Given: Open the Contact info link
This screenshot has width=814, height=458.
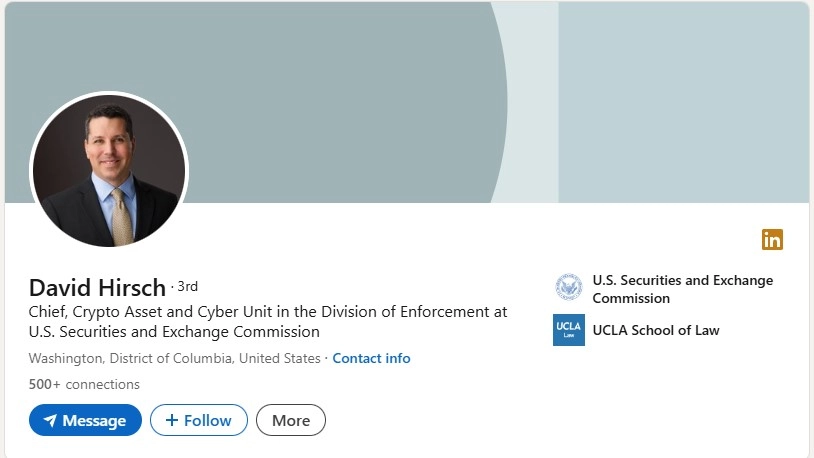Looking at the screenshot, I should [371, 358].
